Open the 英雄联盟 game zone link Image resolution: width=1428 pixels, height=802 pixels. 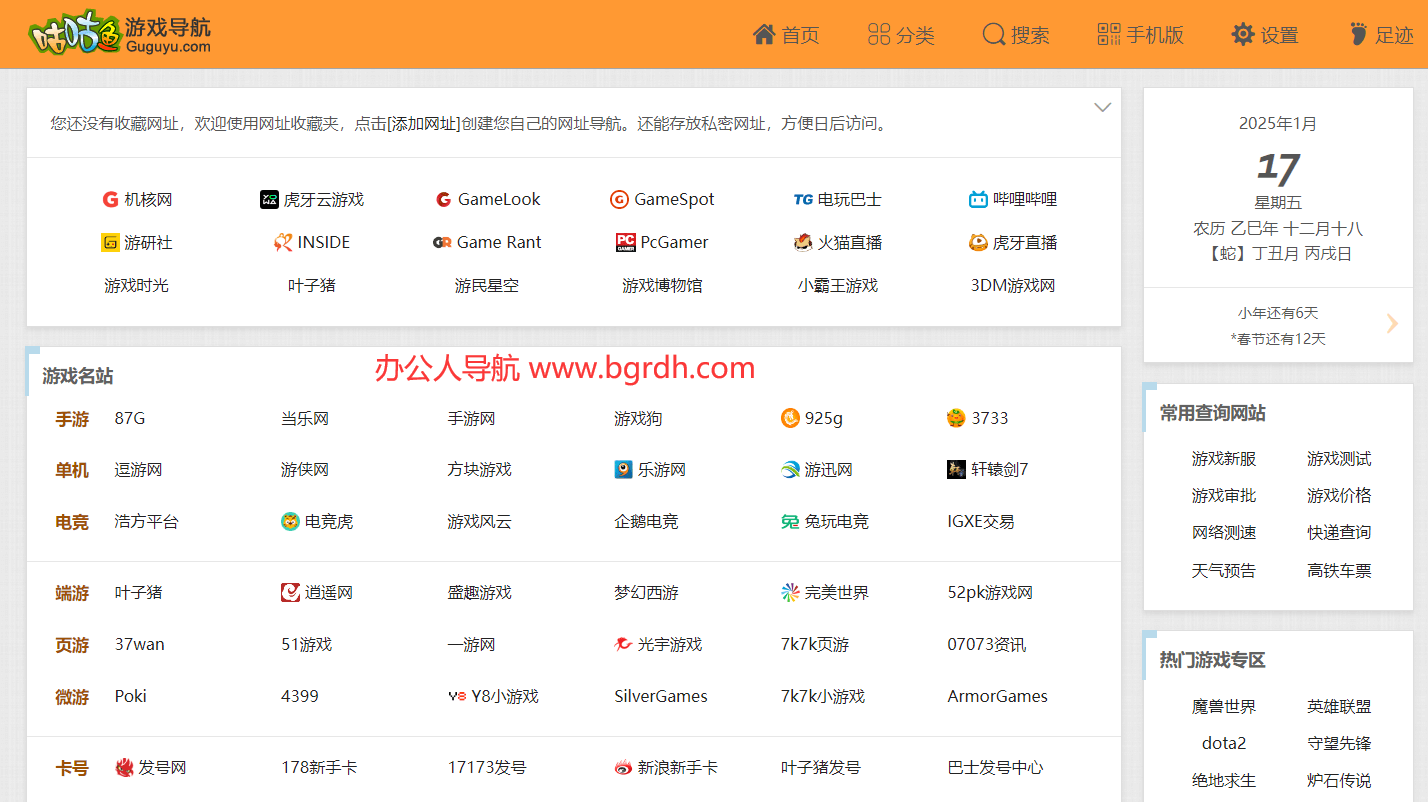(1339, 706)
